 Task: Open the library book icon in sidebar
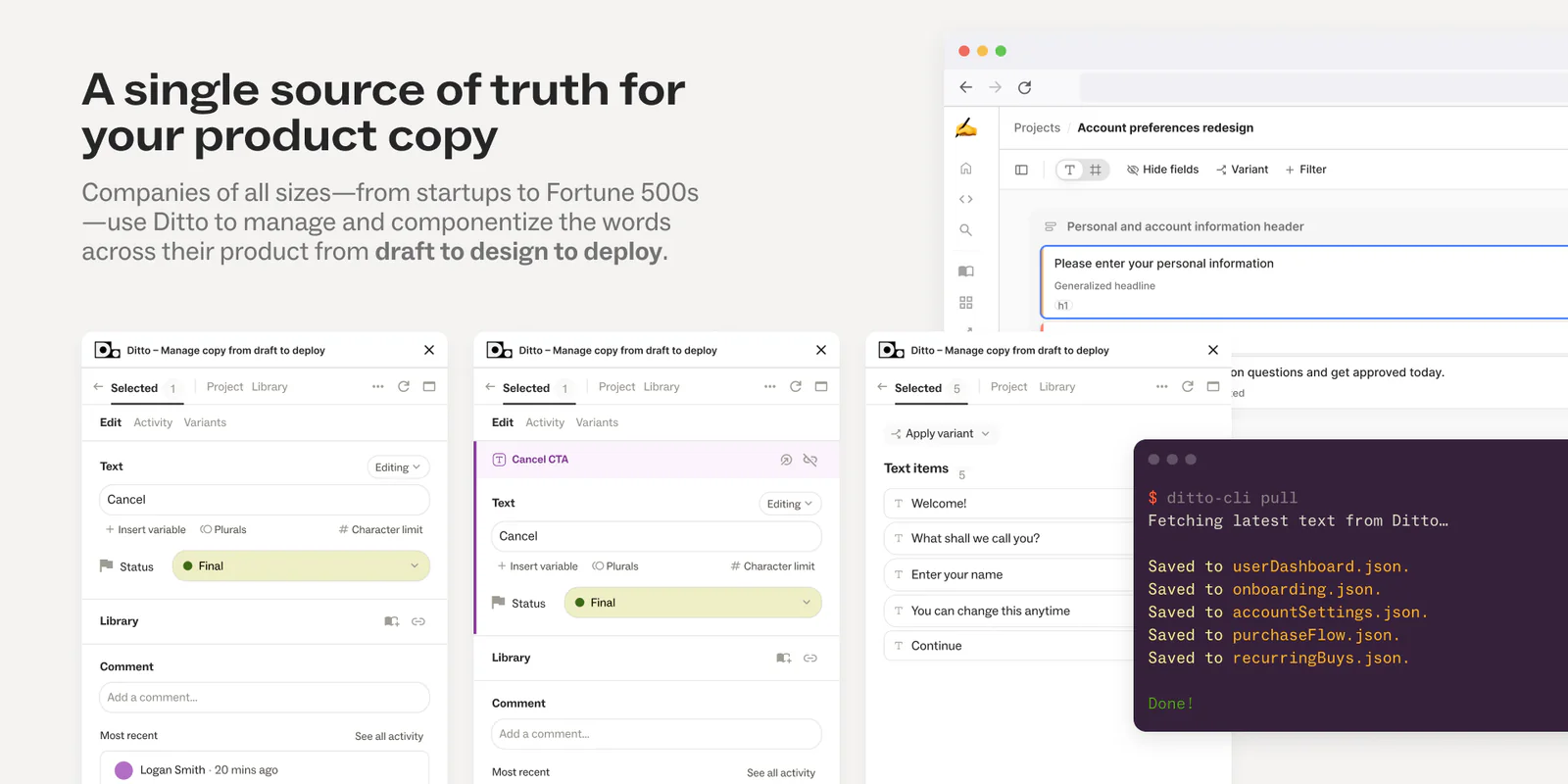tap(966, 271)
